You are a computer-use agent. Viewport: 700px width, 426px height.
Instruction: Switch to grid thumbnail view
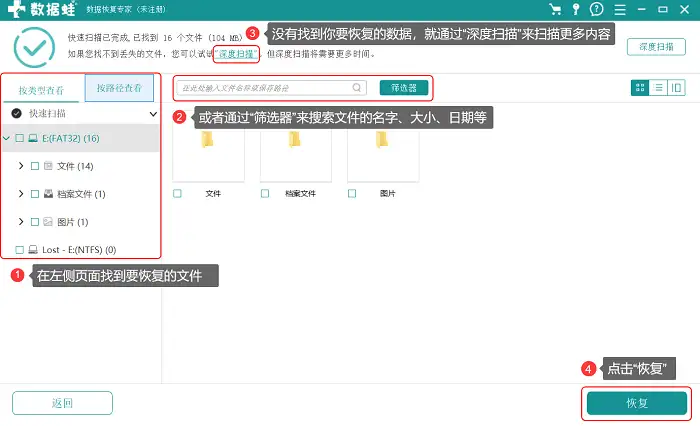pos(640,88)
